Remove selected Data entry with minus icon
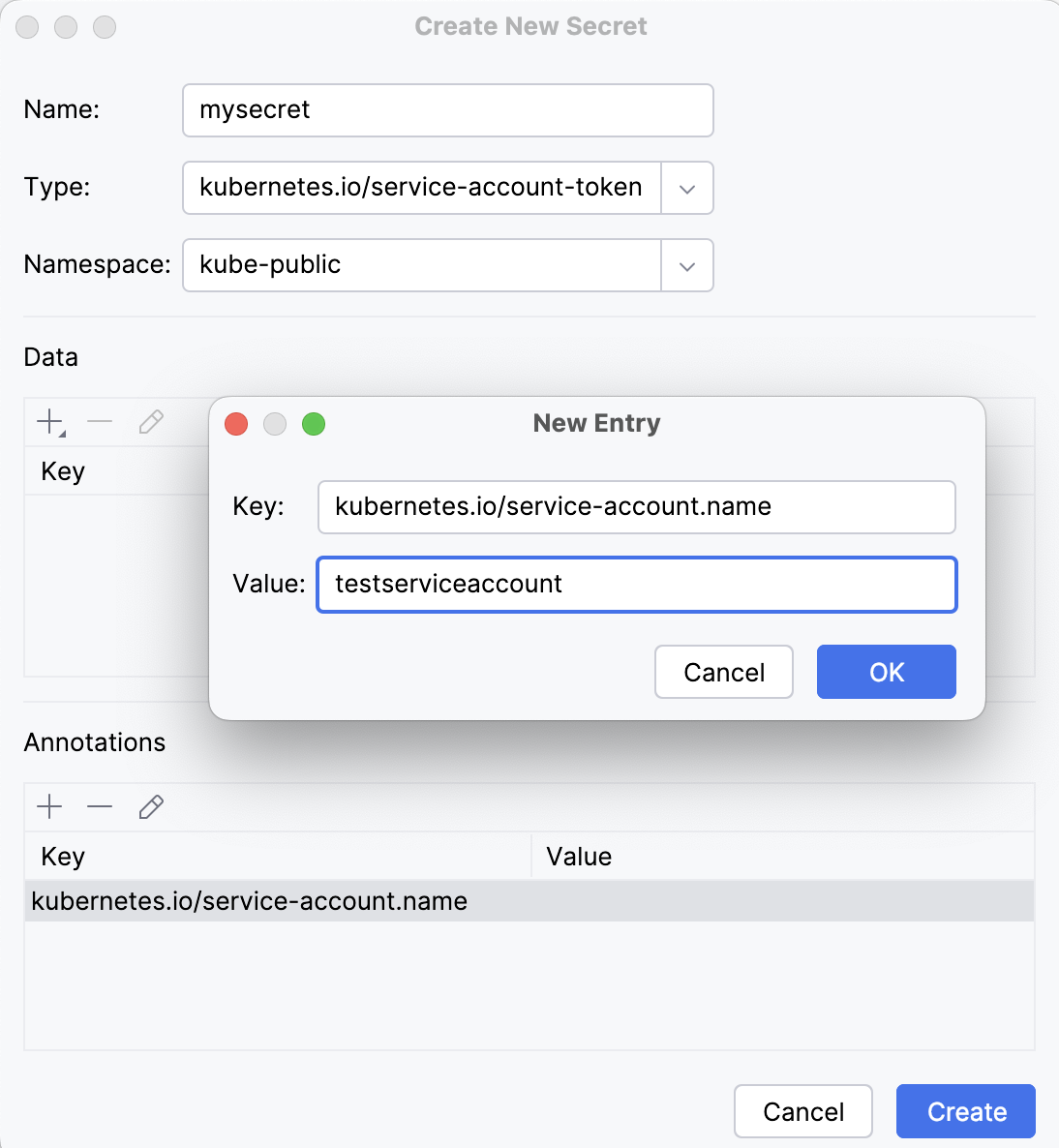 (x=100, y=422)
